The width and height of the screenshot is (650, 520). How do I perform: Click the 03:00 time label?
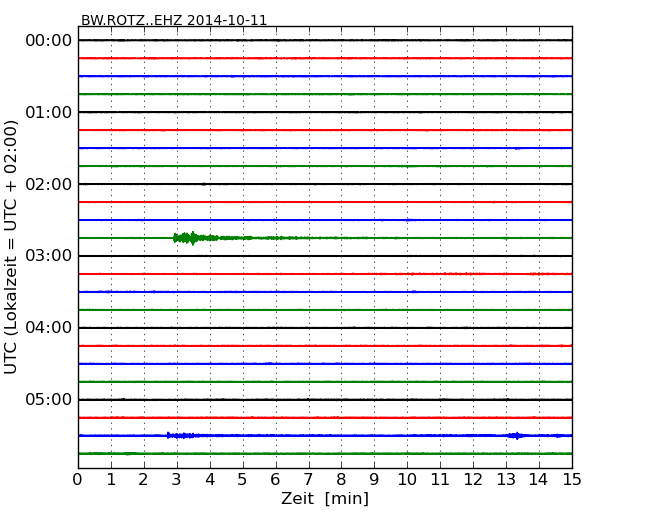(49, 256)
